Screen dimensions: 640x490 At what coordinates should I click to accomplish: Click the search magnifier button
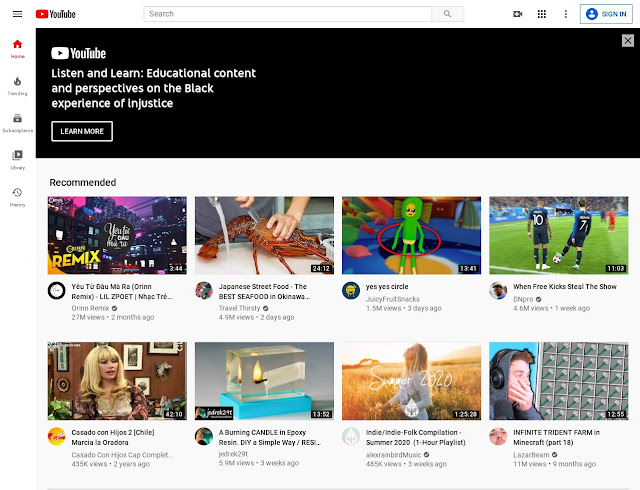[x=447, y=14]
